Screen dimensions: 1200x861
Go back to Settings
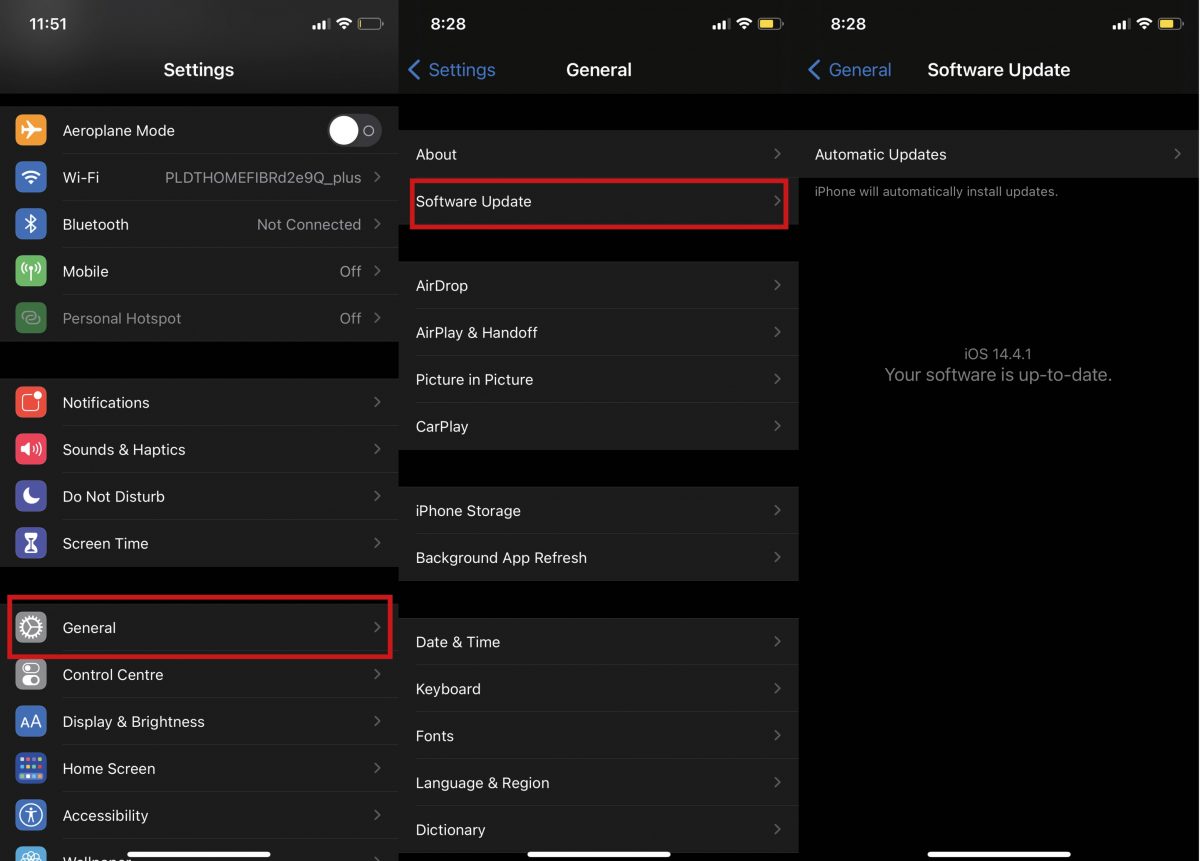[x=452, y=70]
